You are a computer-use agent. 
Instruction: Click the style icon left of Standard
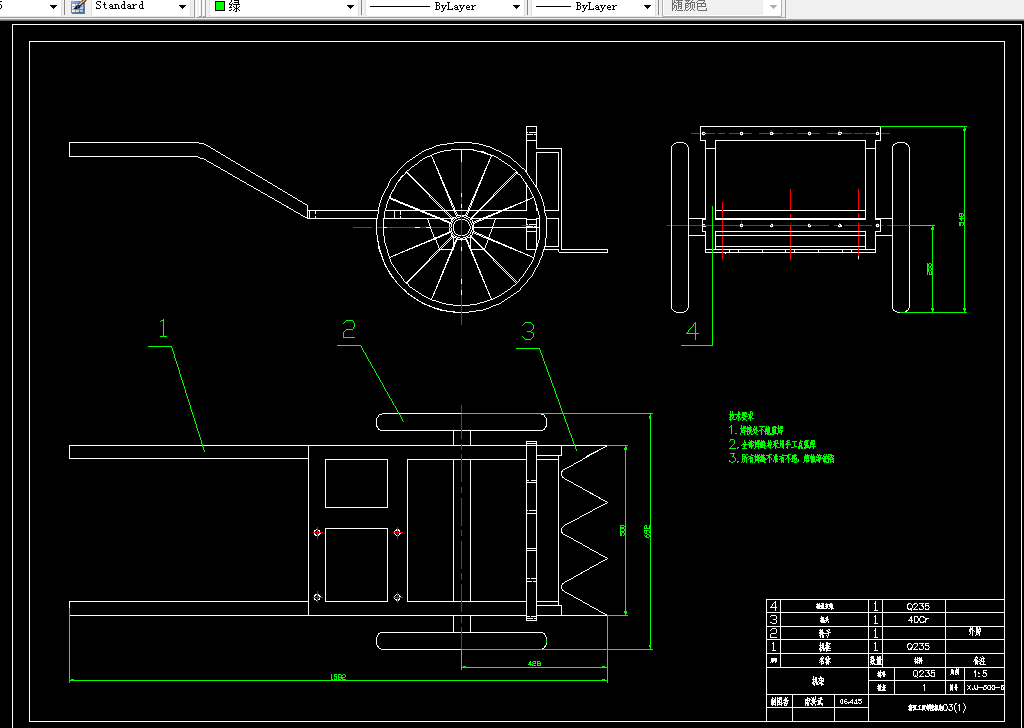click(x=78, y=7)
